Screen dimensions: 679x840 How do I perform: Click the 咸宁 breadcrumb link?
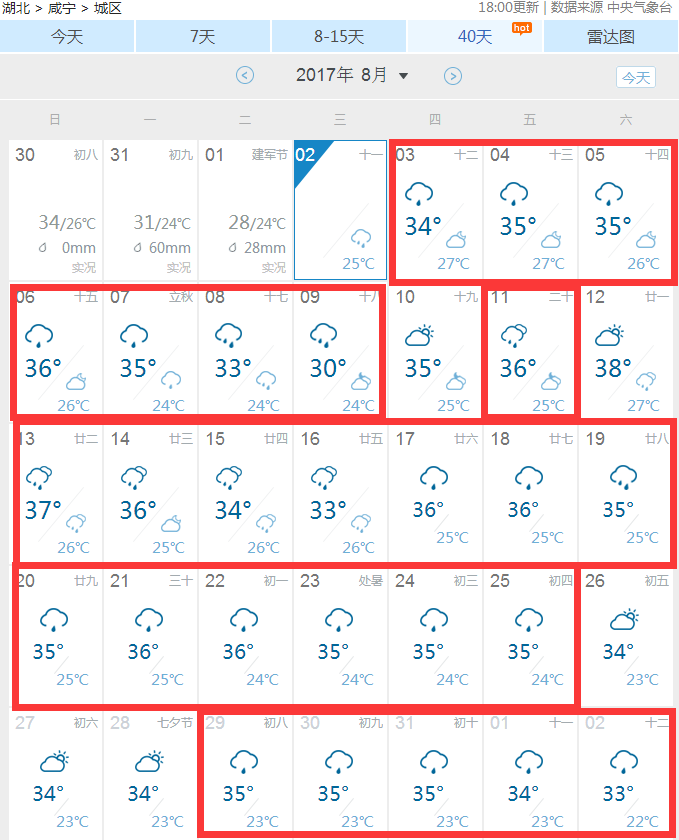(62, 8)
